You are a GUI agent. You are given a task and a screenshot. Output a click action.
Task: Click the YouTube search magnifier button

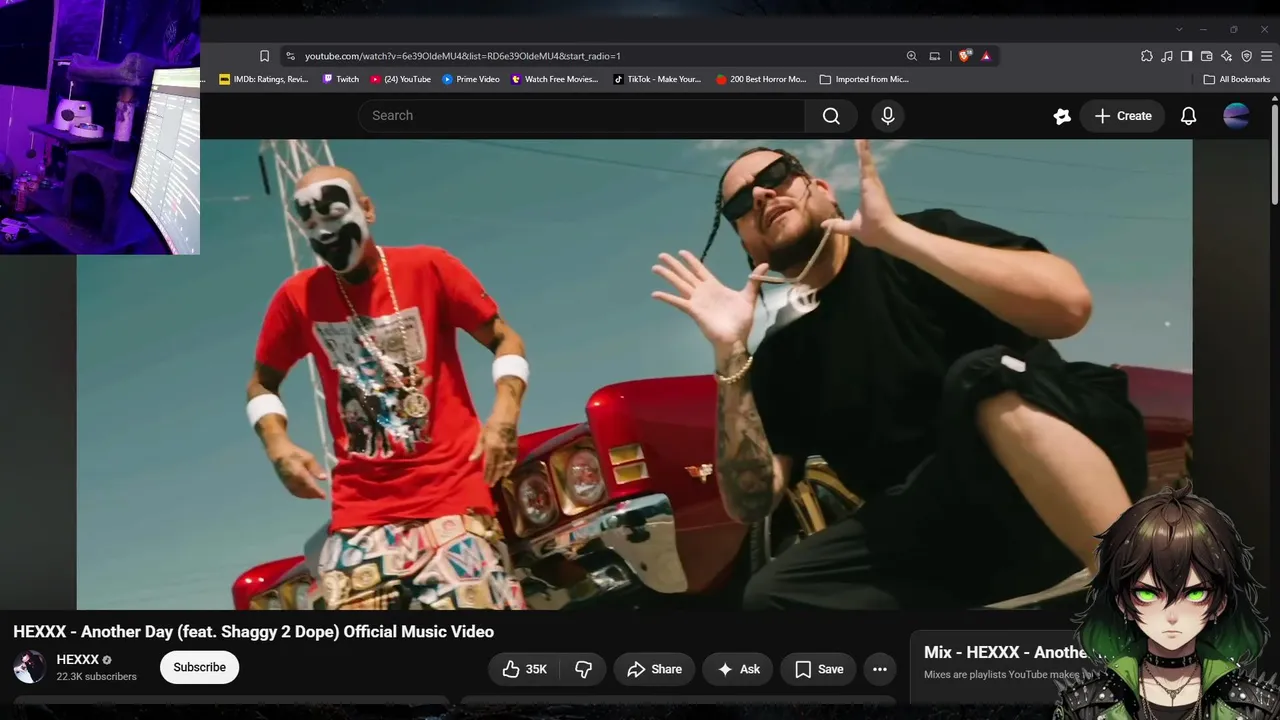831,116
